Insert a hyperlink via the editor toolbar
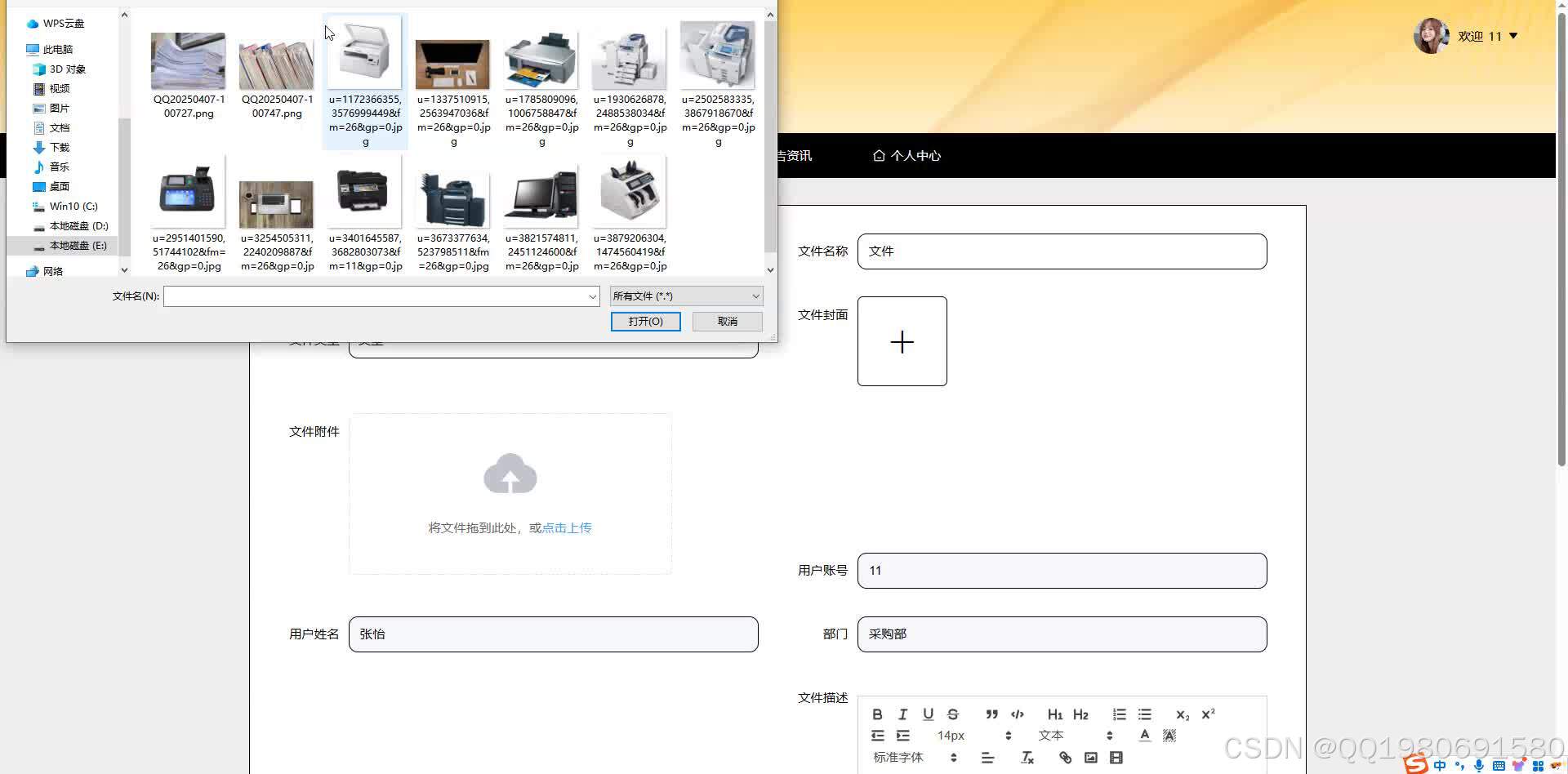The height and width of the screenshot is (774, 1568). point(1065,757)
